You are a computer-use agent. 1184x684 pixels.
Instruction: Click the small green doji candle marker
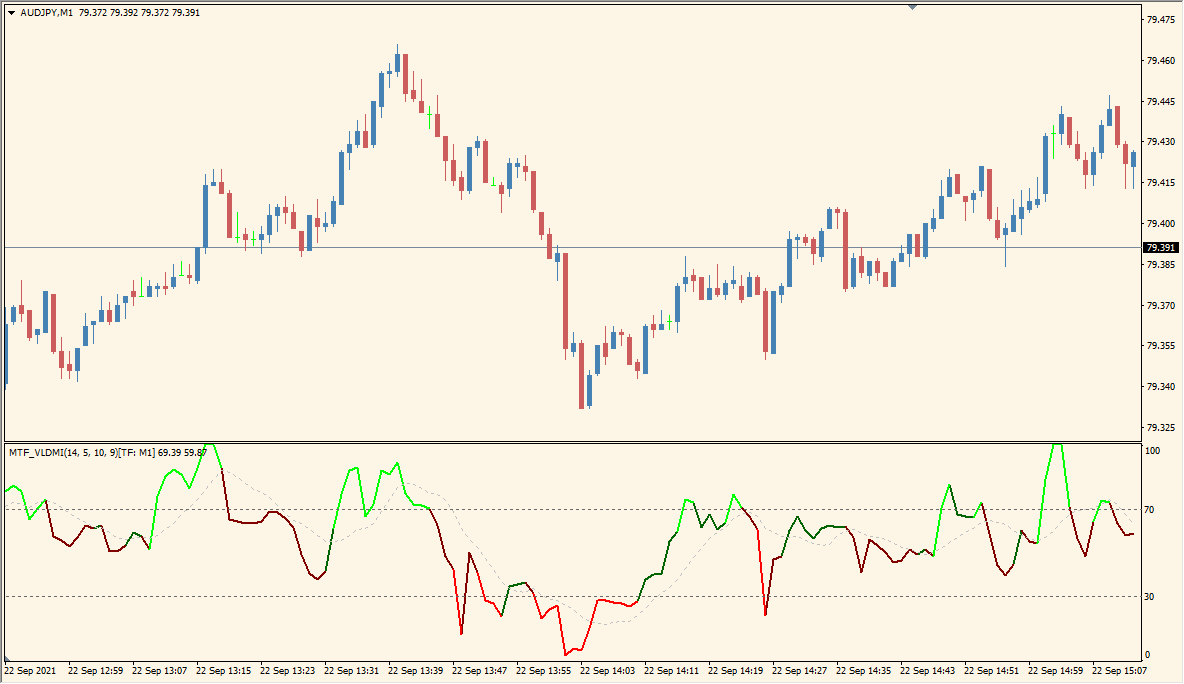429,115
